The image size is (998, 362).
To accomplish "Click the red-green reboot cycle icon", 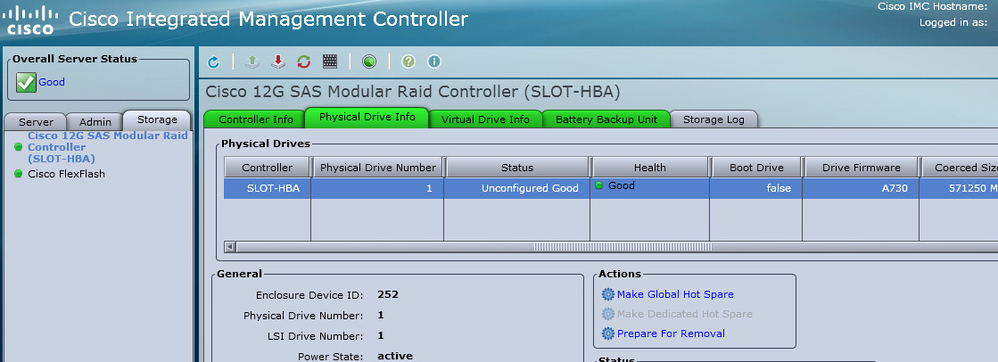I will click(304, 62).
